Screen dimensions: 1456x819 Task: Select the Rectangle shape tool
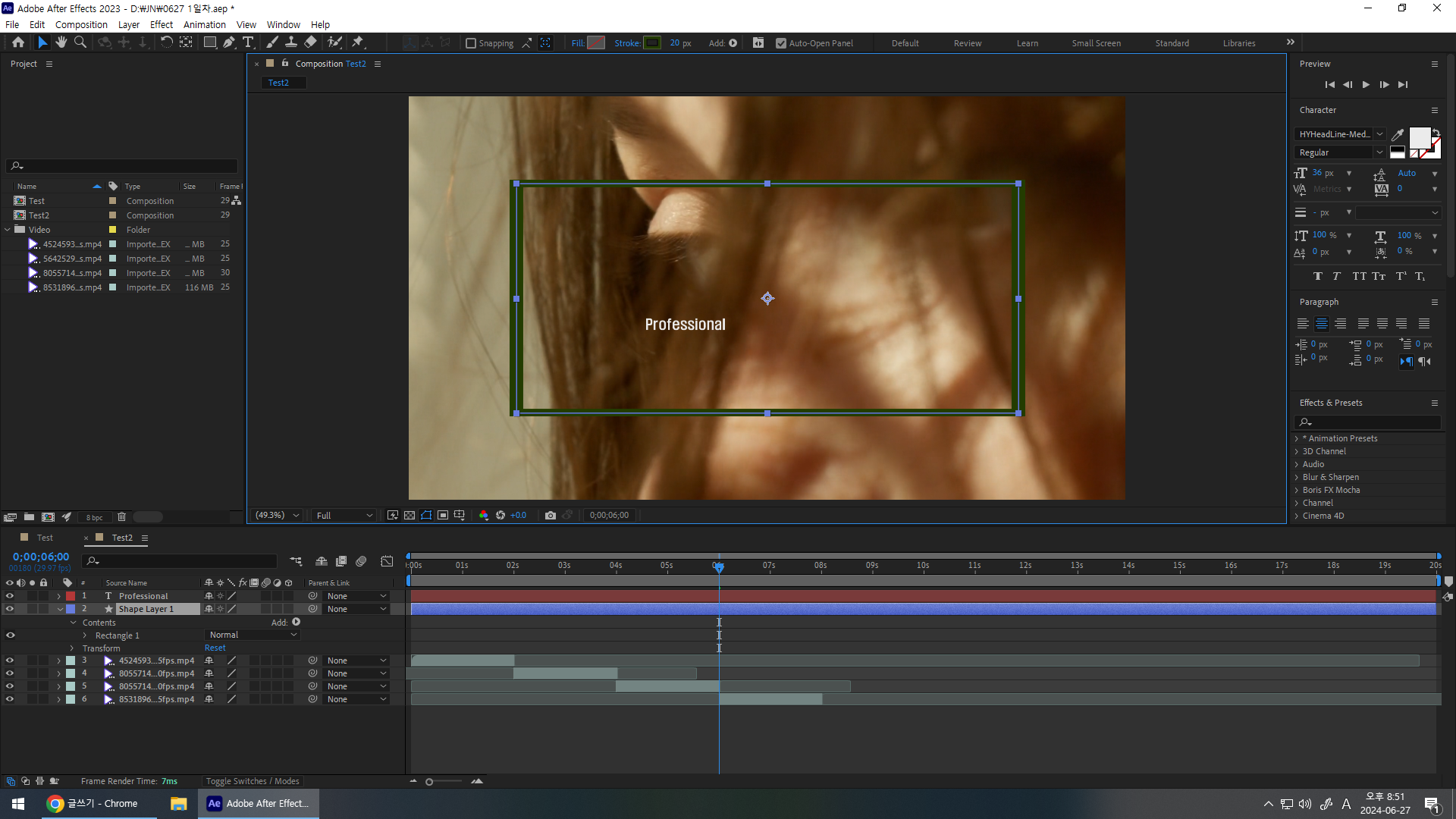point(210,42)
